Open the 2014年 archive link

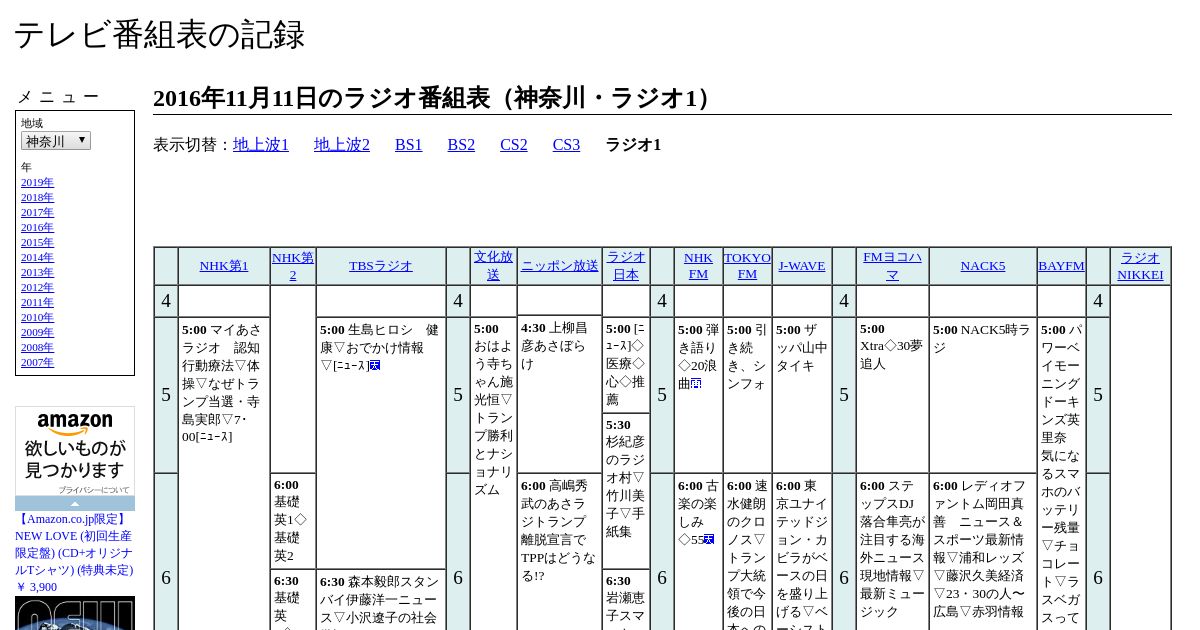tap(37, 257)
